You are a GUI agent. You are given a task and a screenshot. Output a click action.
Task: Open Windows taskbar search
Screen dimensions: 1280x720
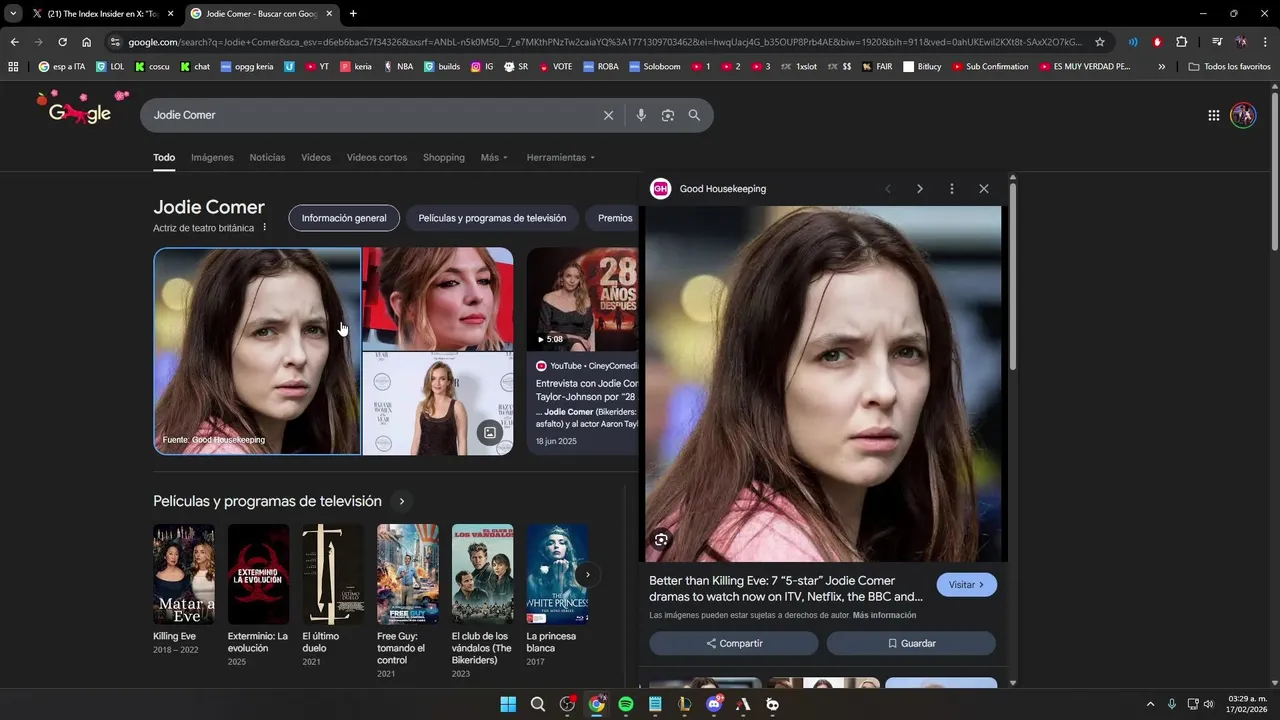538,704
